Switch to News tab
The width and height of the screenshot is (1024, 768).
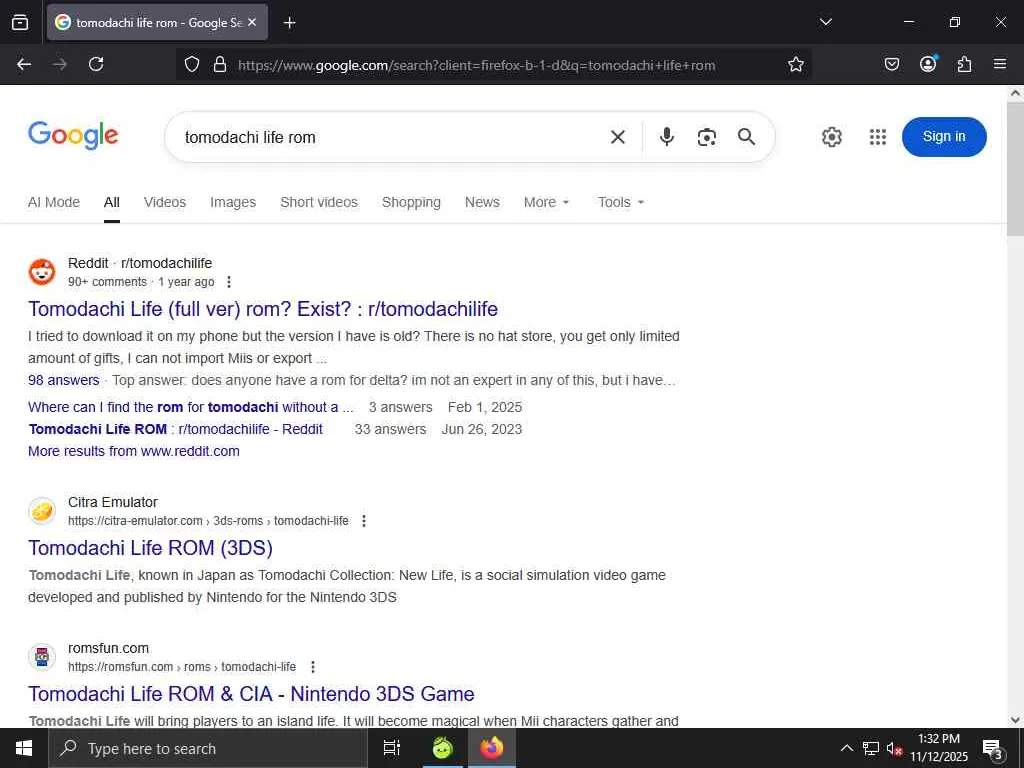pyautogui.click(x=482, y=202)
